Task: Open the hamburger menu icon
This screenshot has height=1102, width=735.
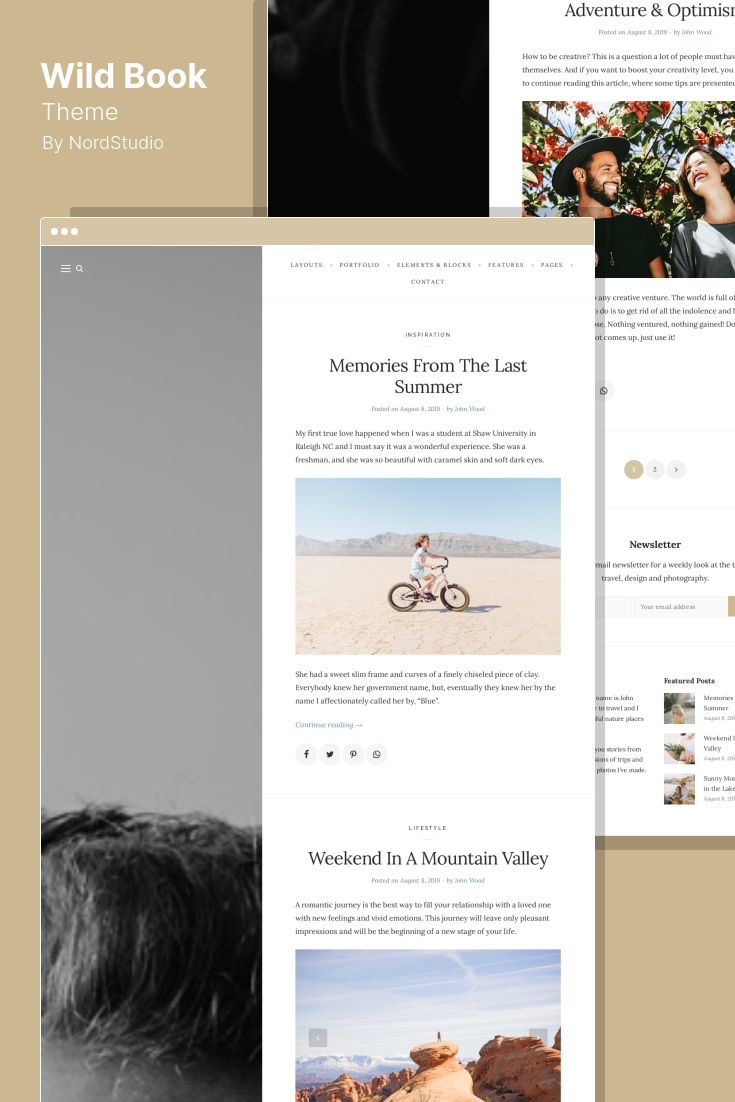Action: 65,268
